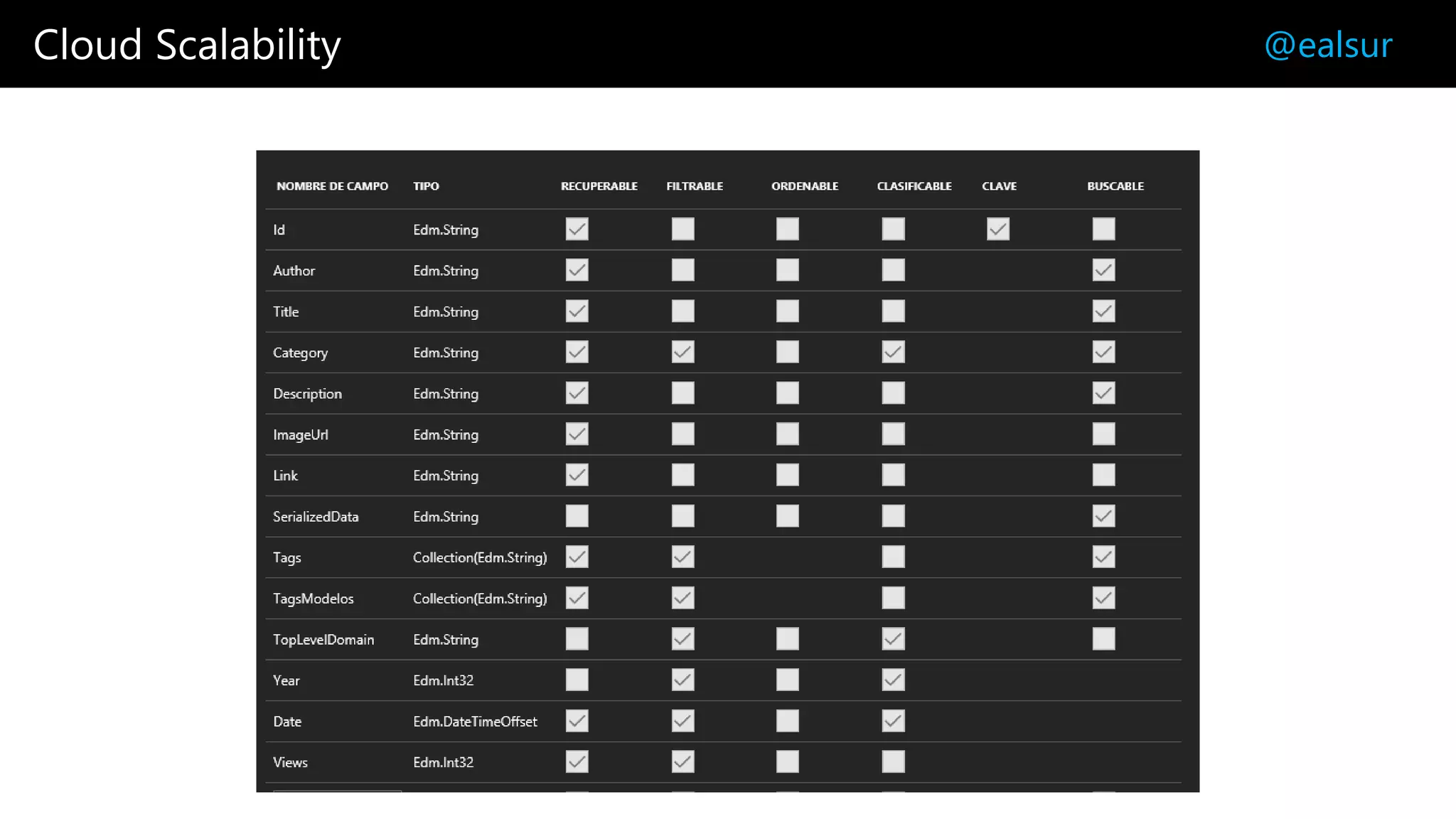Disable Buscable for the Title field
The image size is (1456, 819).
[x=1103, y=311]
